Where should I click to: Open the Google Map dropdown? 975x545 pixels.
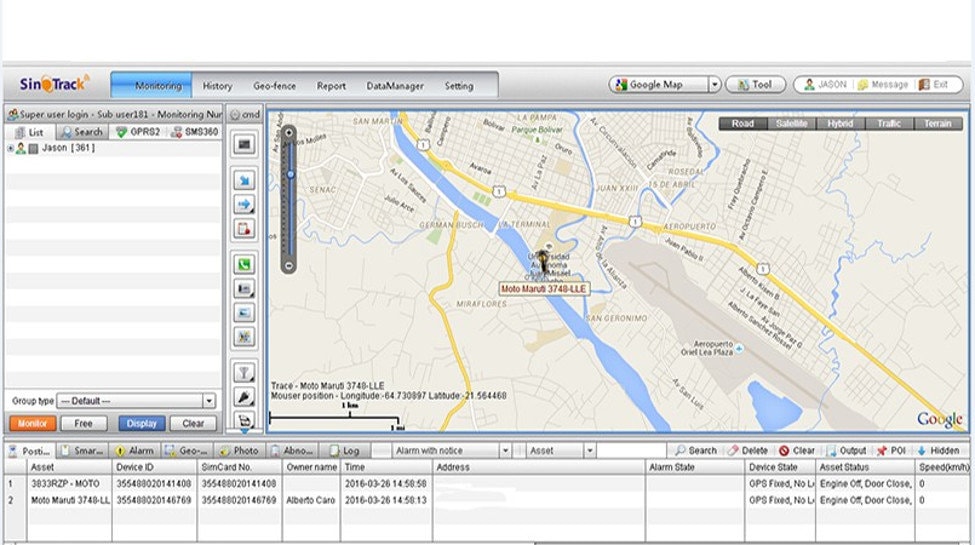click(x=714, y=85)
